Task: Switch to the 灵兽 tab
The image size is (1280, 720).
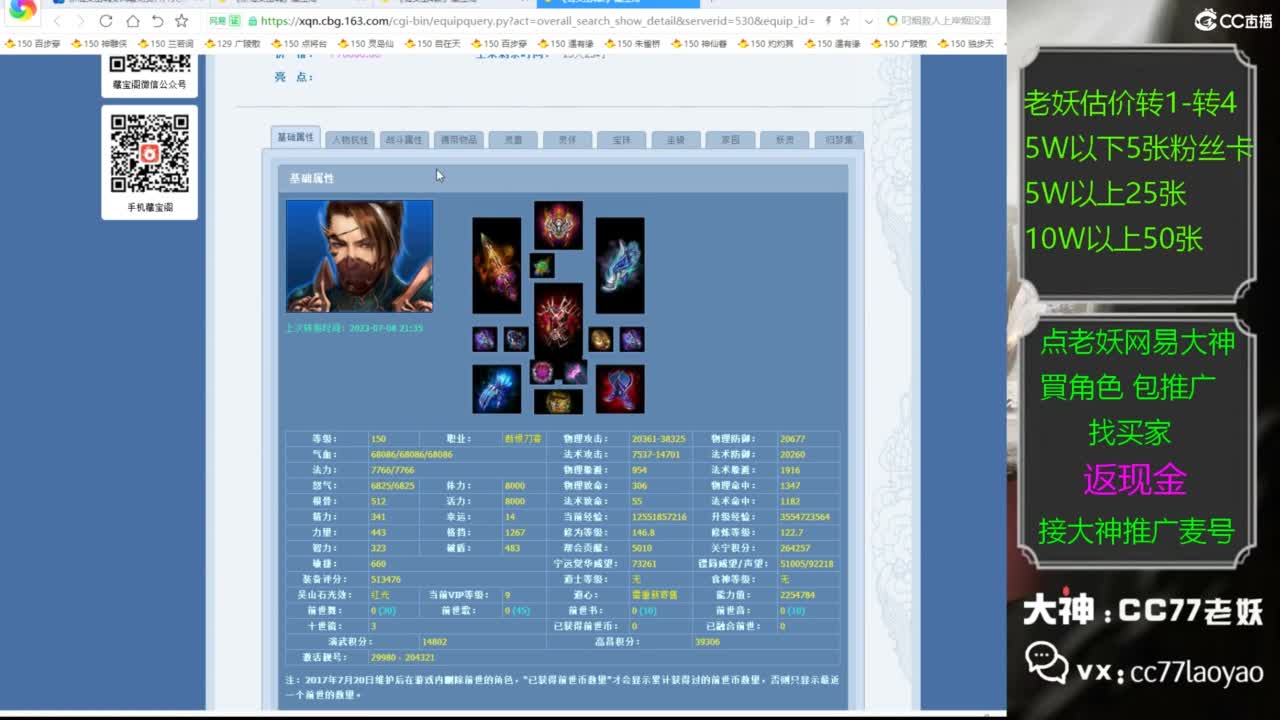Action: coord(513,140)
